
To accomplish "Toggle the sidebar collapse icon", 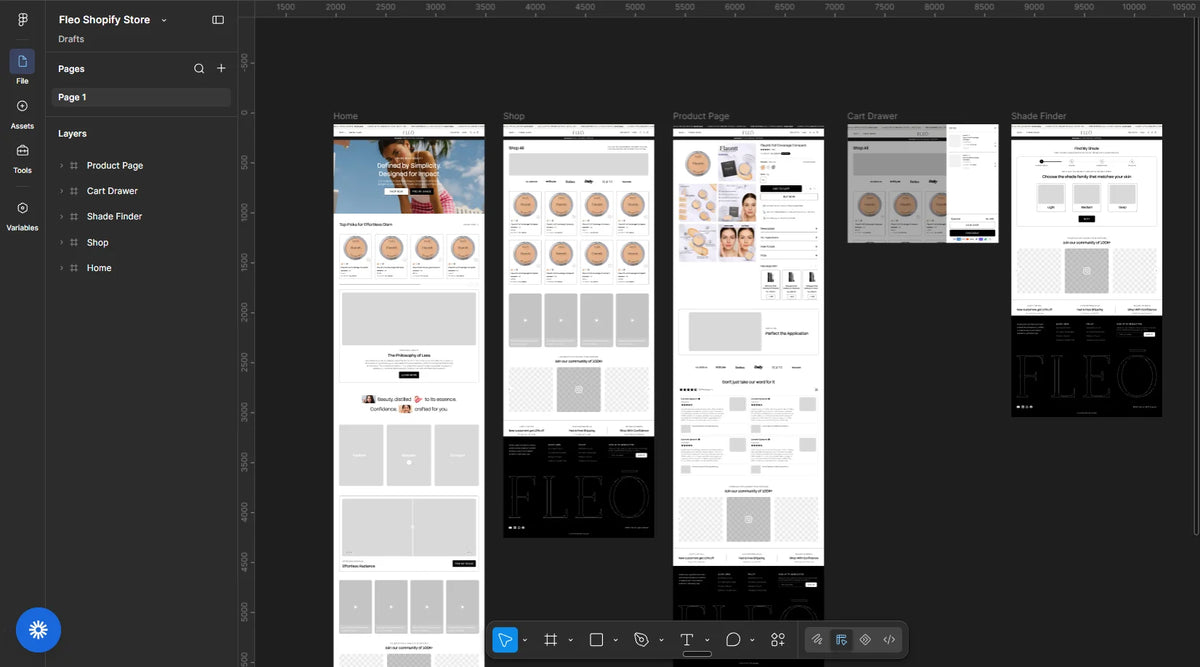I will [x=218, y=20].
